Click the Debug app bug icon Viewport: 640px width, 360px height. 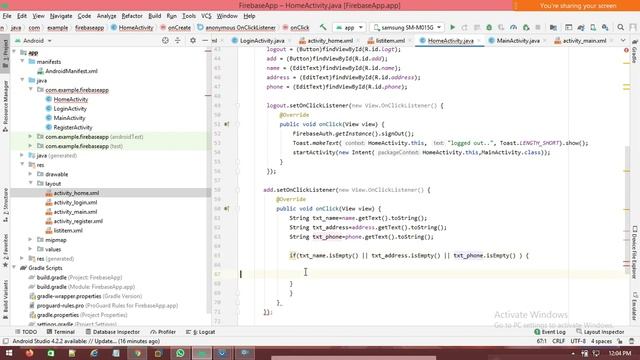point(489,27)
